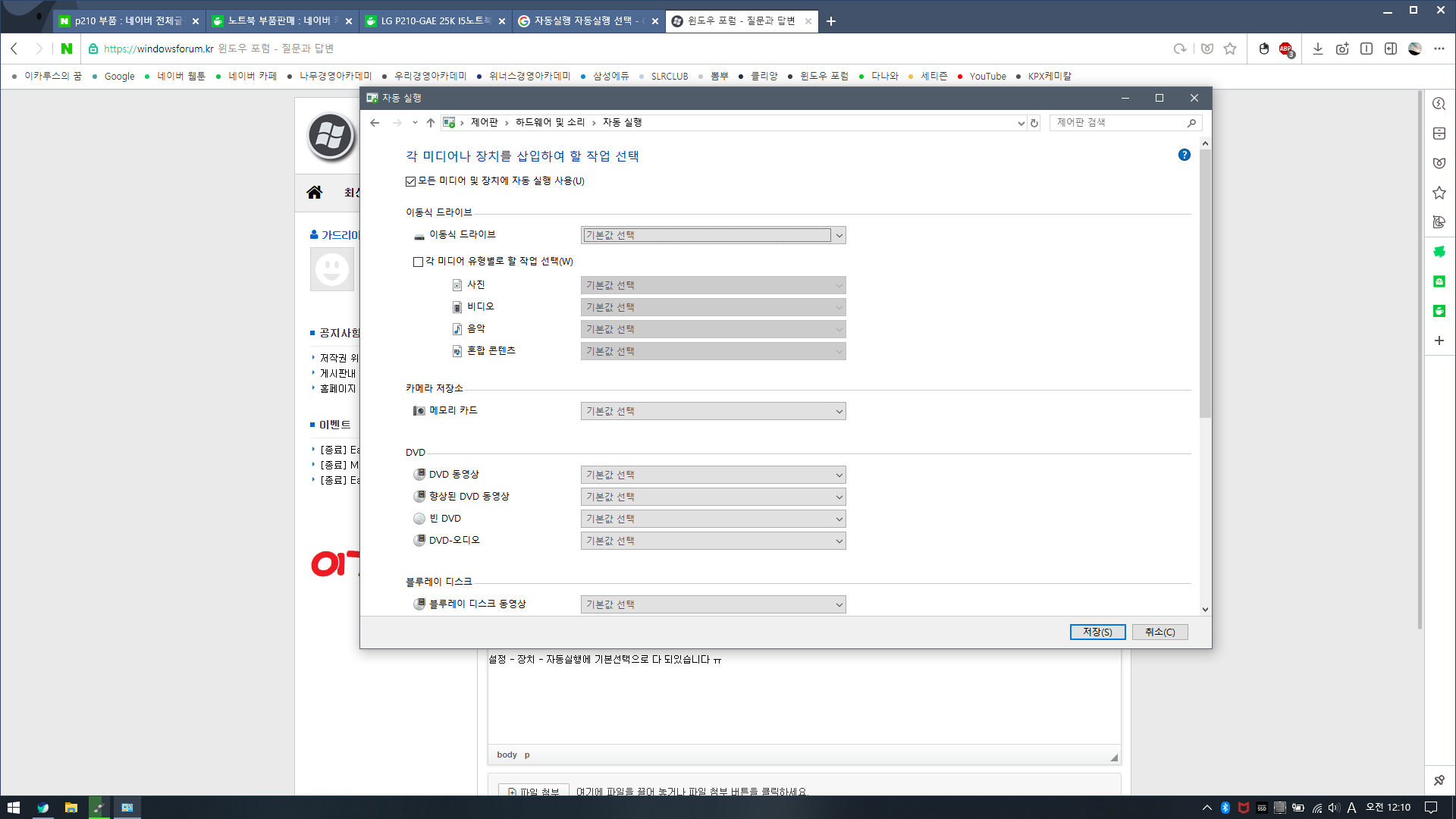This screenshot has height=819, width=1456.
Task: Click '하드웨어 및 소리' breadcrumb
Action: [x=550, y=123]
